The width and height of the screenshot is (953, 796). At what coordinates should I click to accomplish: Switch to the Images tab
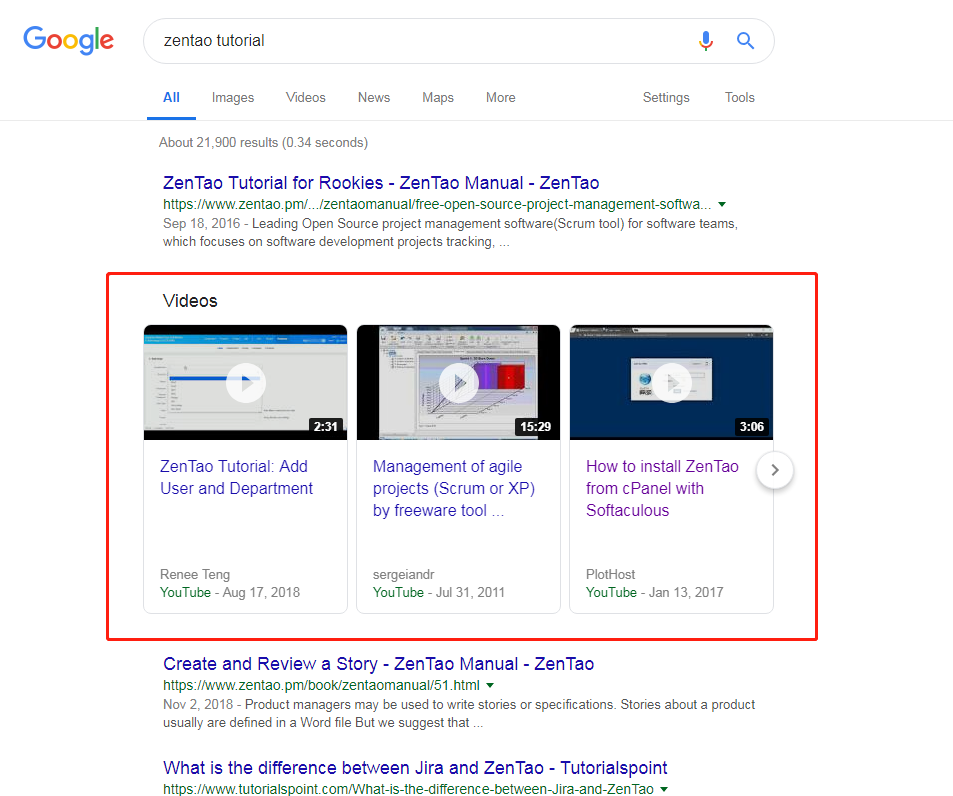233,97
